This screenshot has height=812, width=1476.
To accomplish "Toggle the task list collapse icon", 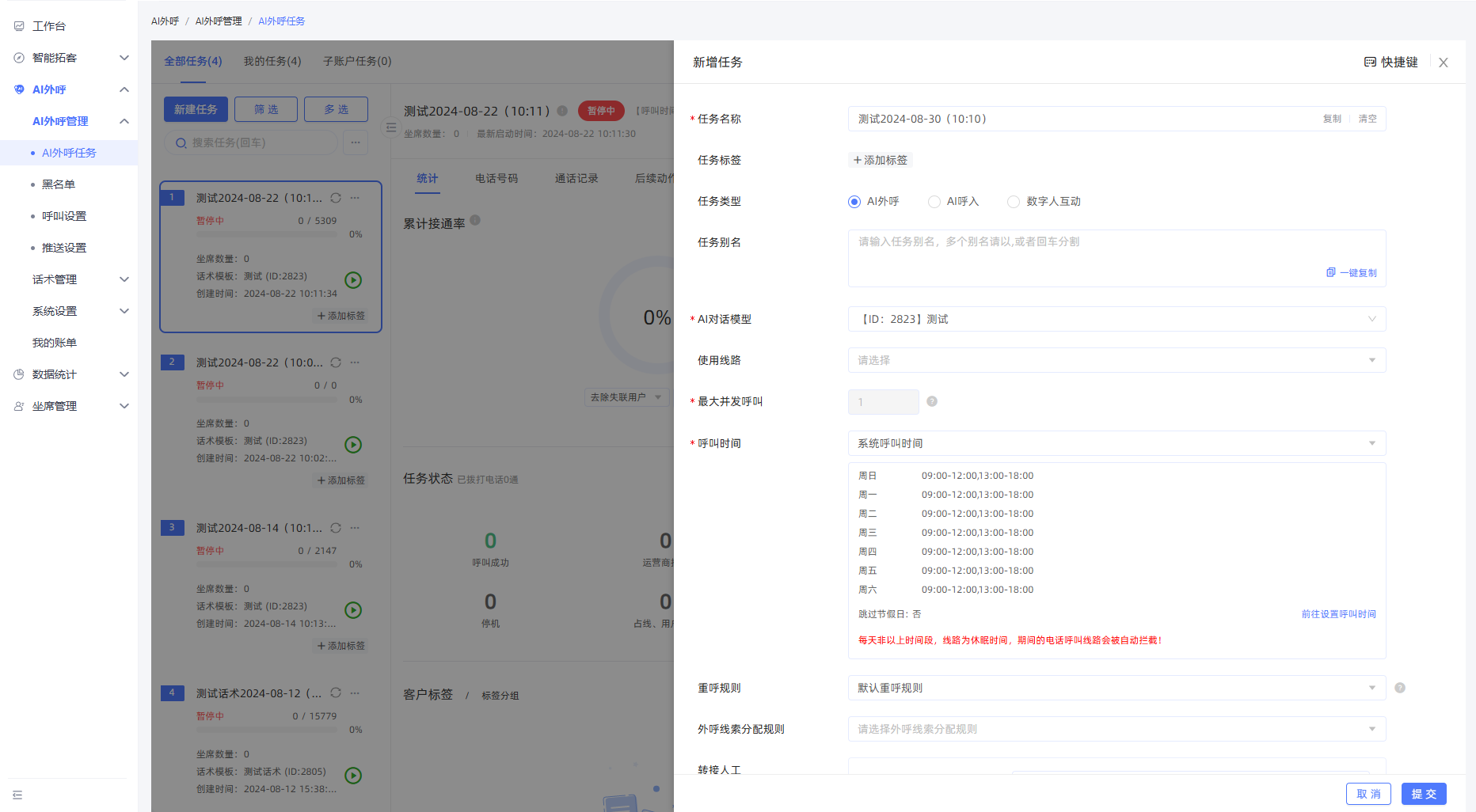I will pyautogui.click(x=391, y=127).
